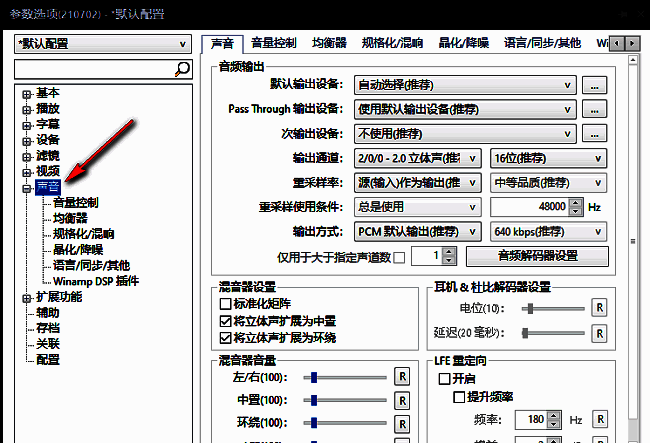Reset 左/右 volume with R button

tap(402, 376)
